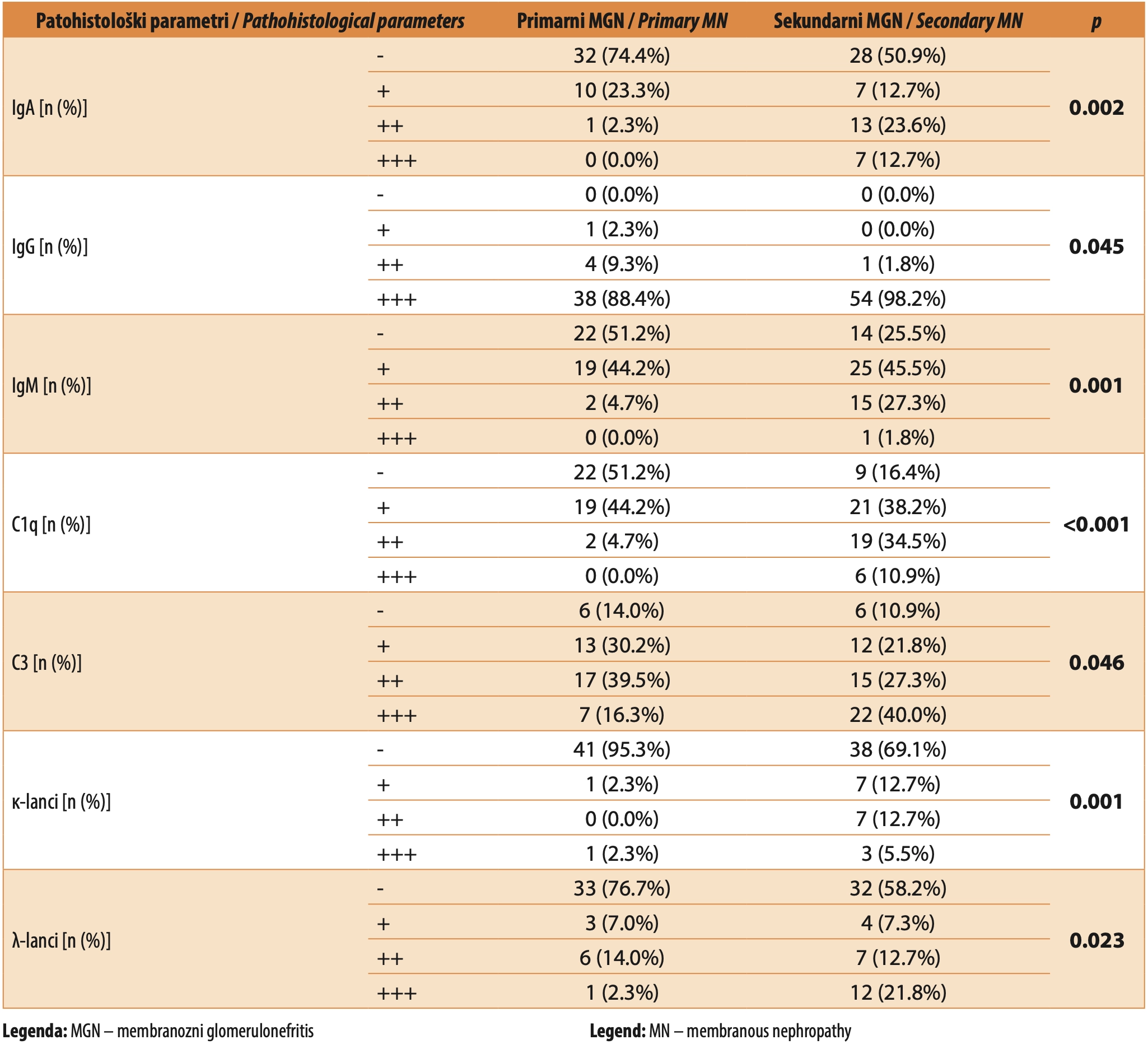Click the cell '32 (74.4%)'
The width and height of the screenshot is (1148, 1049).
pos(622,55)
